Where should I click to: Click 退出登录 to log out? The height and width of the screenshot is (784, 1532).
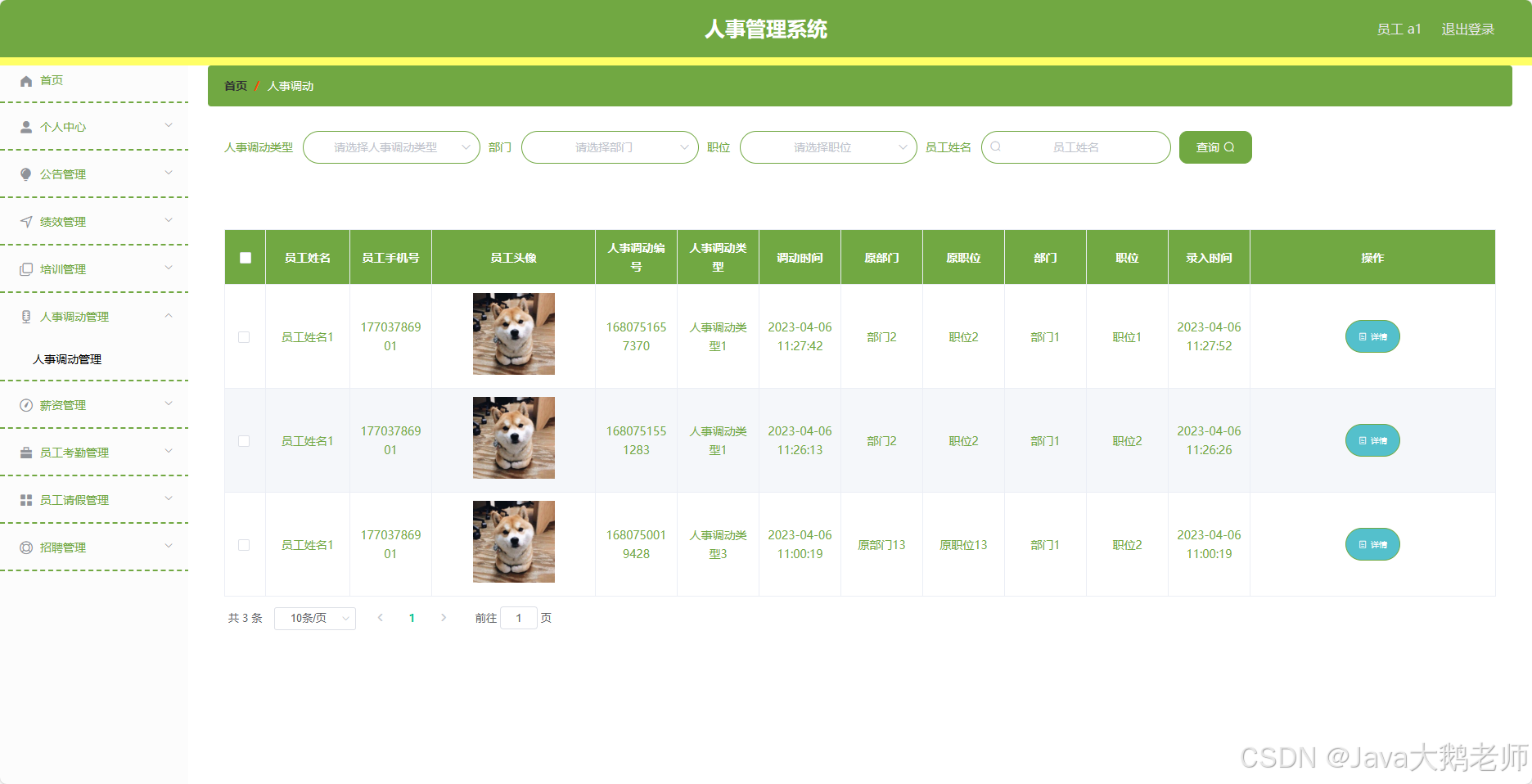click(x=1468, y=29)
